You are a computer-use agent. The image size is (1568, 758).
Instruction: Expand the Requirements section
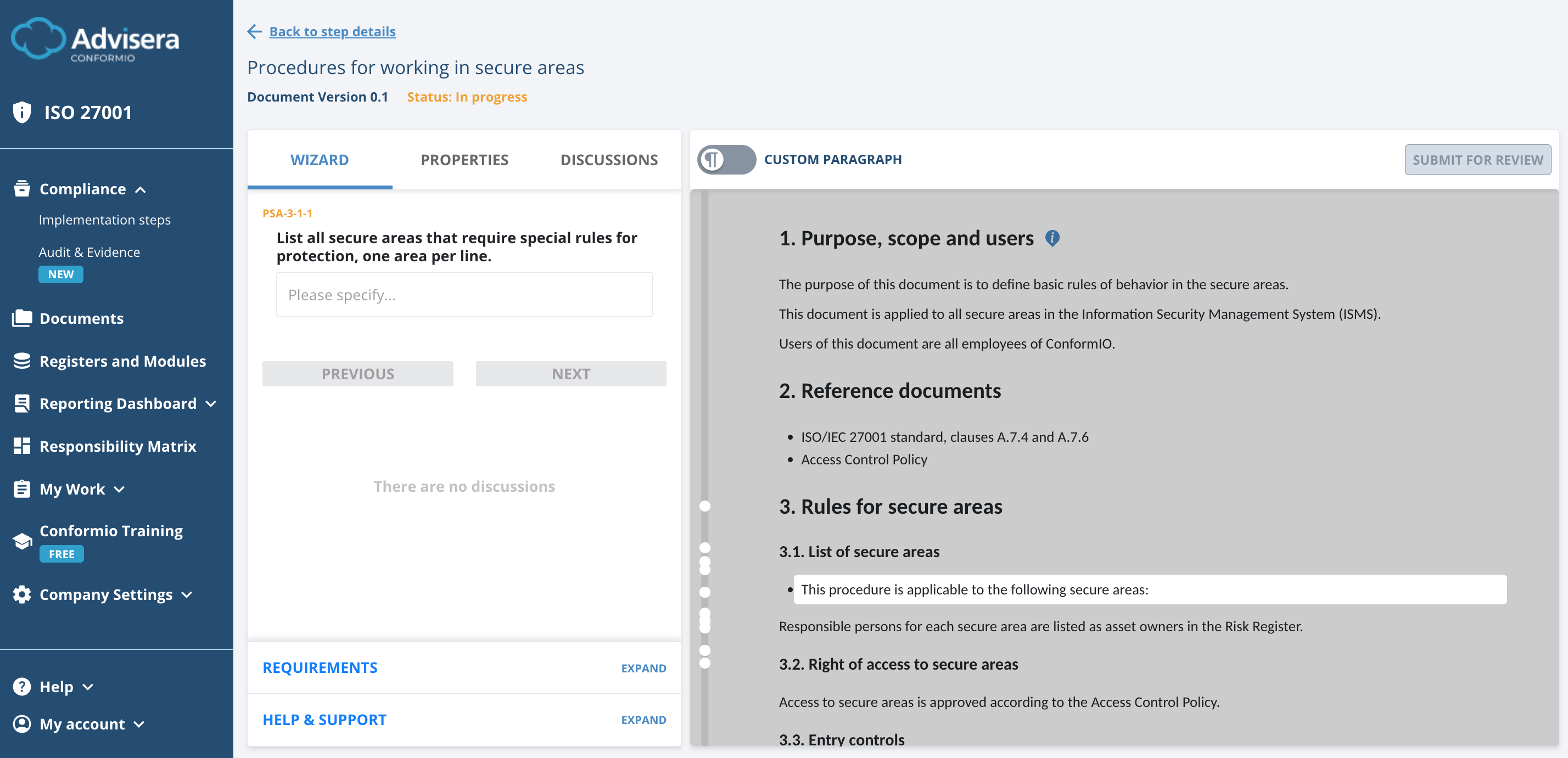coord(643,667)
